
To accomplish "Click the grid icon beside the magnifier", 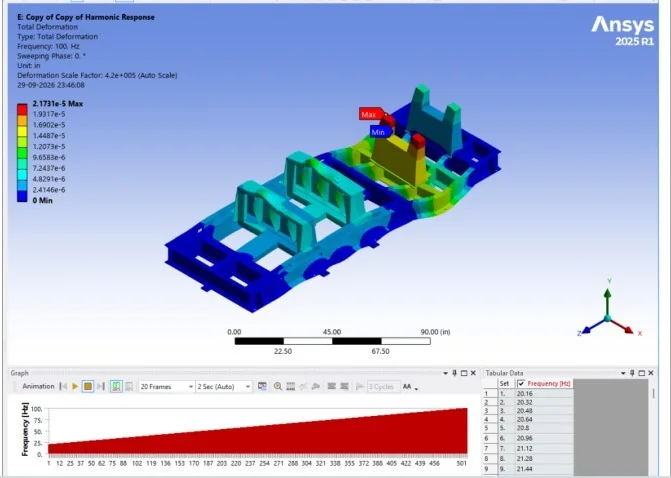I will click(x=291, y=386).
